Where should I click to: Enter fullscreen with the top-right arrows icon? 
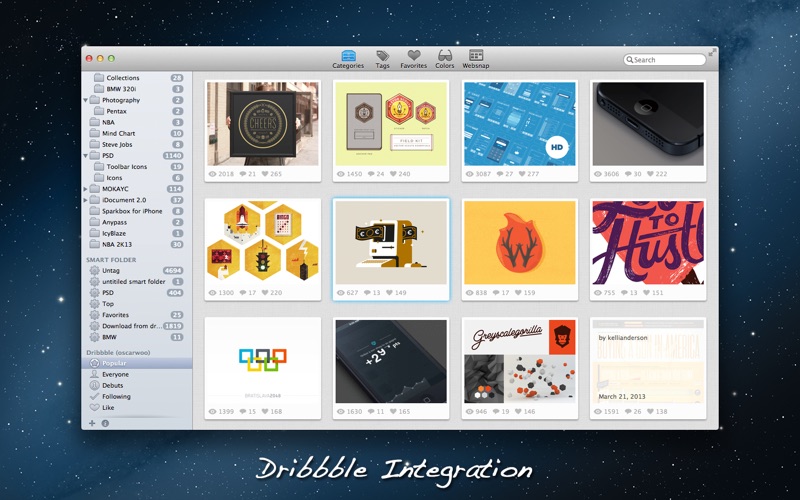point(712,52)
